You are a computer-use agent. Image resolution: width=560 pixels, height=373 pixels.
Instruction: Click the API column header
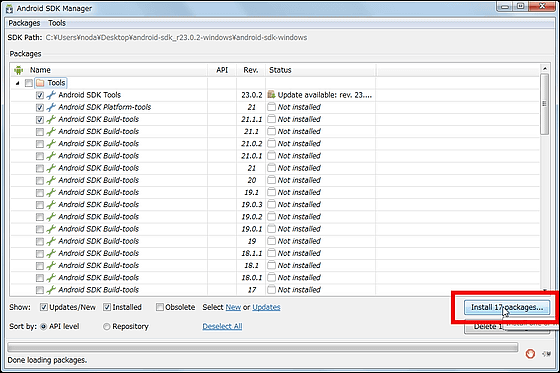[x=222, y=70]
